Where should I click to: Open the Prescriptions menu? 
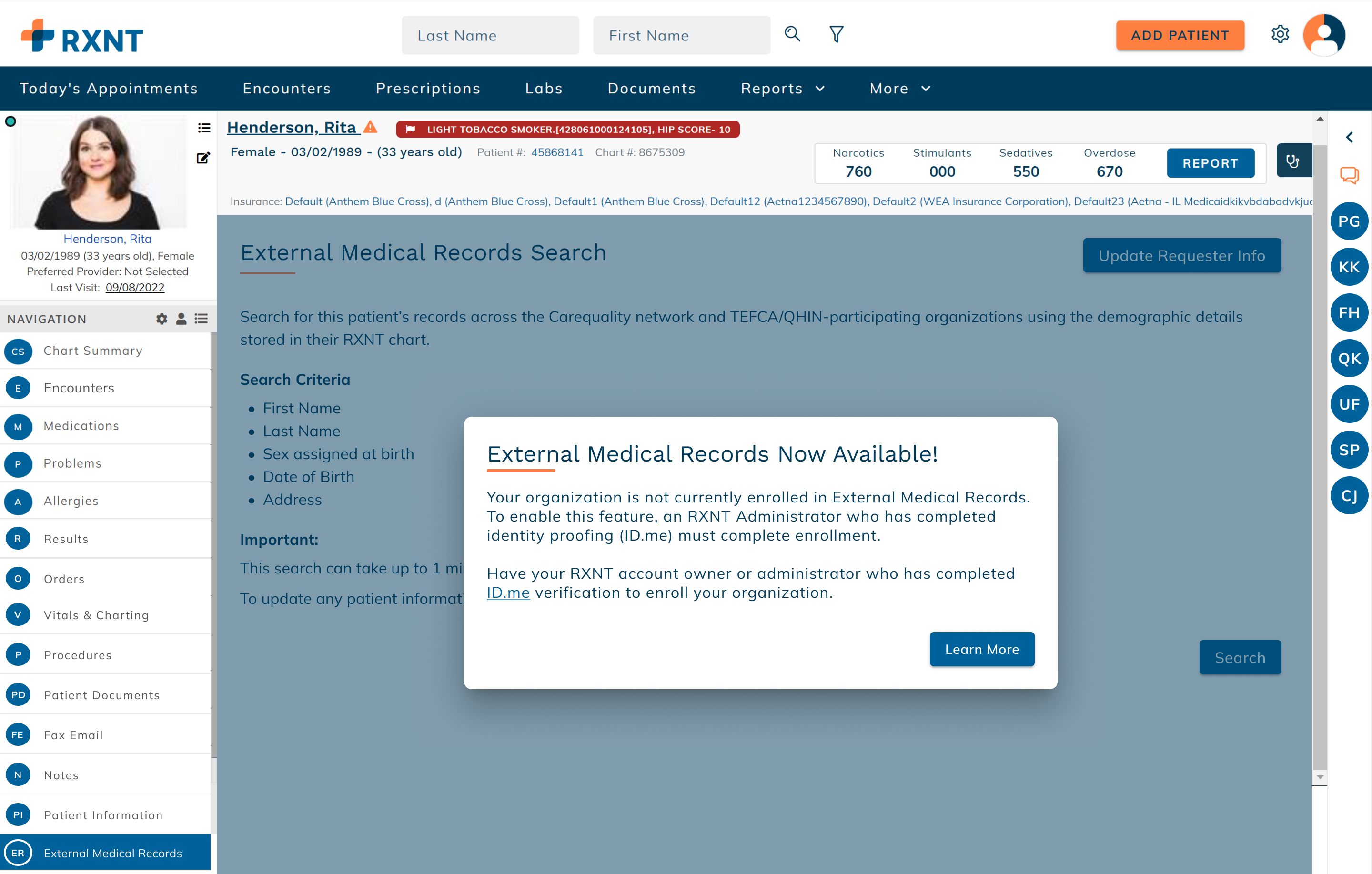tap(428, 88)
